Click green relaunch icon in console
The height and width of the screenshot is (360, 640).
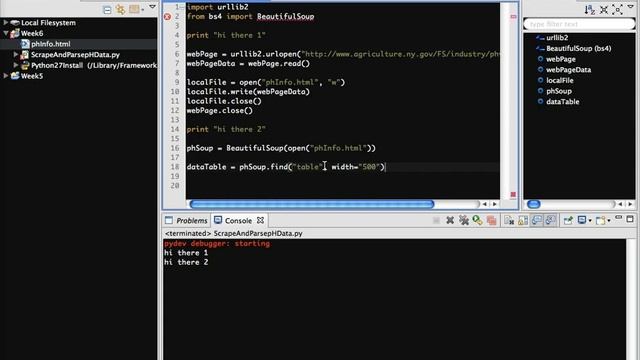[477, 220]
